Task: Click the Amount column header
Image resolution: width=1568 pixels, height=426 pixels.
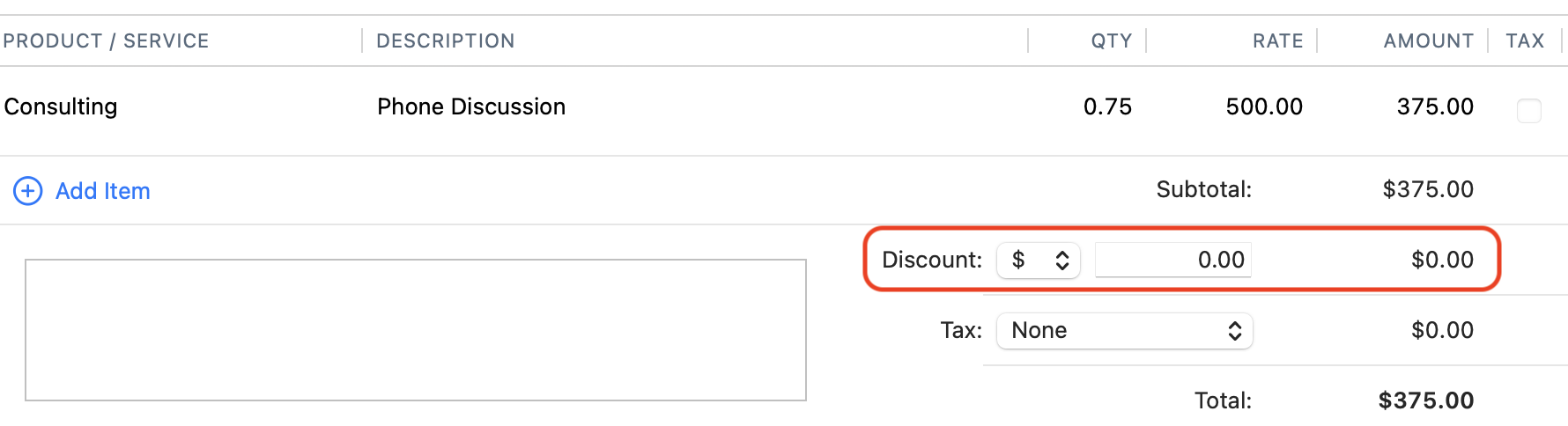Action: [x=1428, y=41]
